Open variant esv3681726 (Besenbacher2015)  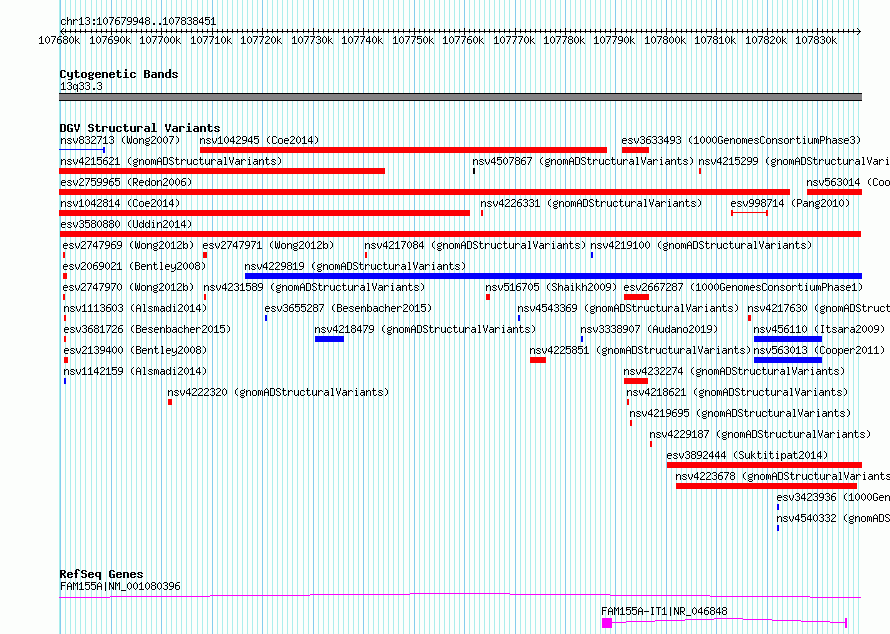coord(147,329)
